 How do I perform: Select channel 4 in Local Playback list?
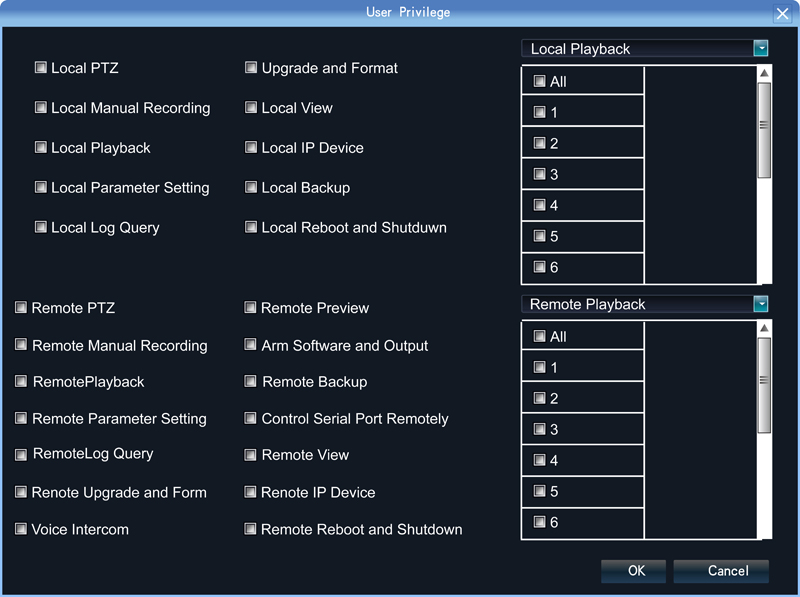[x=539, y=205]
